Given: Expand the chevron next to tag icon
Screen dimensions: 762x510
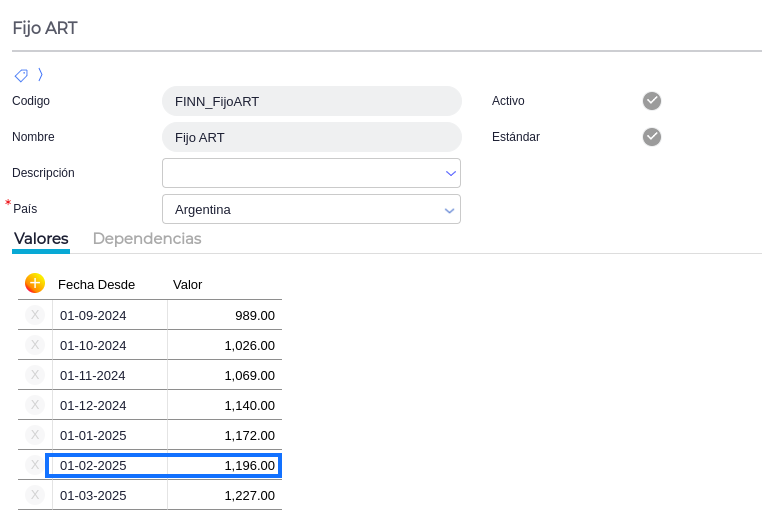Looking at the screenshot, I should tap(40, 74).
